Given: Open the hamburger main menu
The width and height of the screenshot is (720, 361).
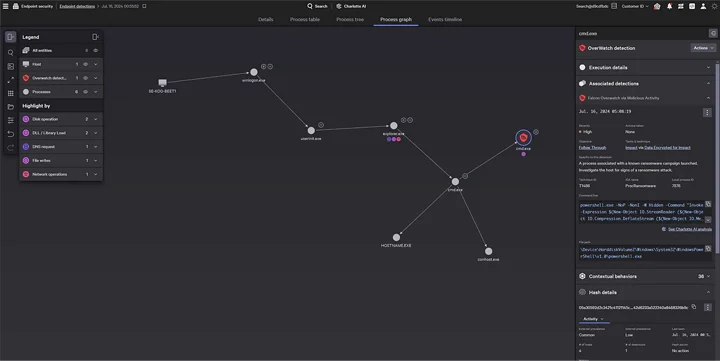Looking at the screenshot, I should tap(6, 6).
